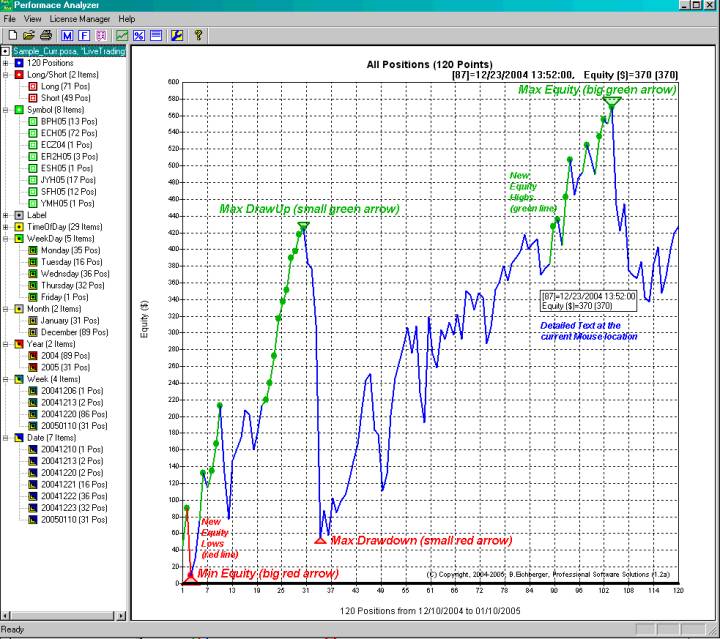The image size is (720, 639).
Task: Select week 20041220 (86 Pos)
Action: point(74,414)
